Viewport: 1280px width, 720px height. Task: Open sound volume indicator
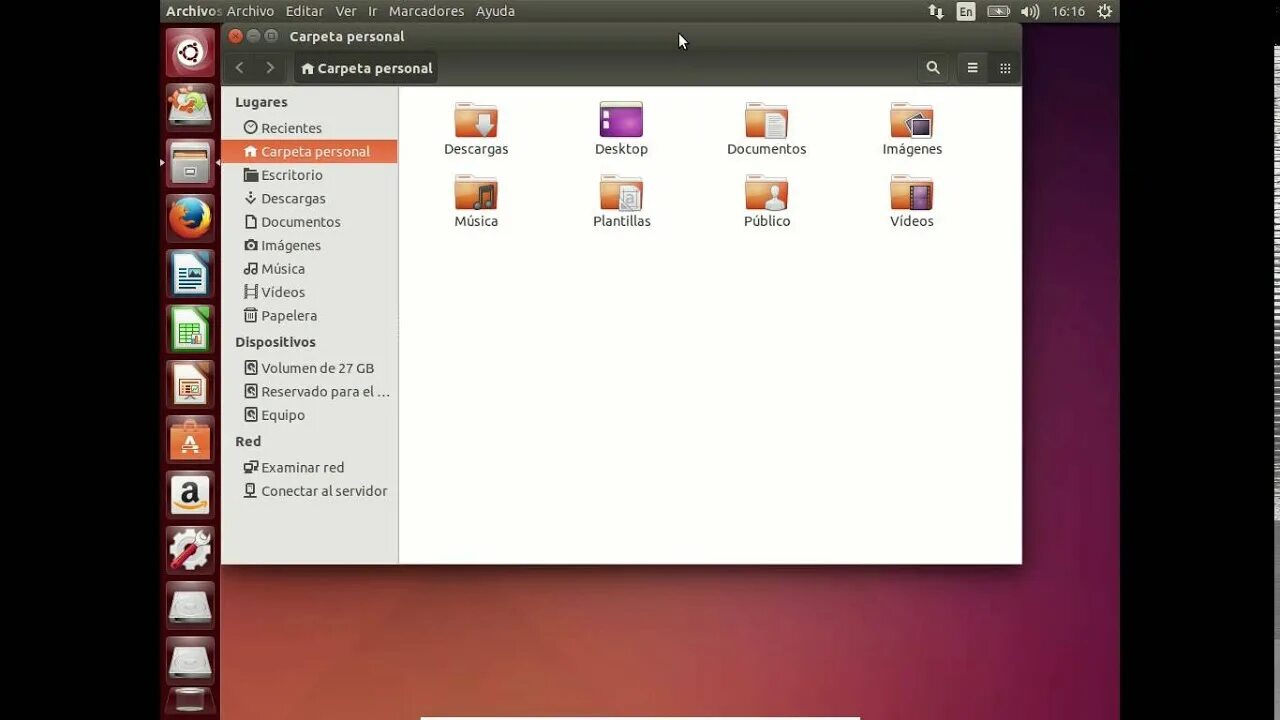coord(1030,11)
